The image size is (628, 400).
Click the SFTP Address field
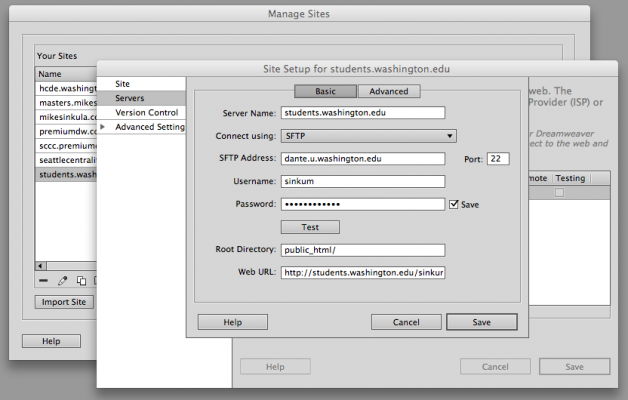[x=363, y=159]
